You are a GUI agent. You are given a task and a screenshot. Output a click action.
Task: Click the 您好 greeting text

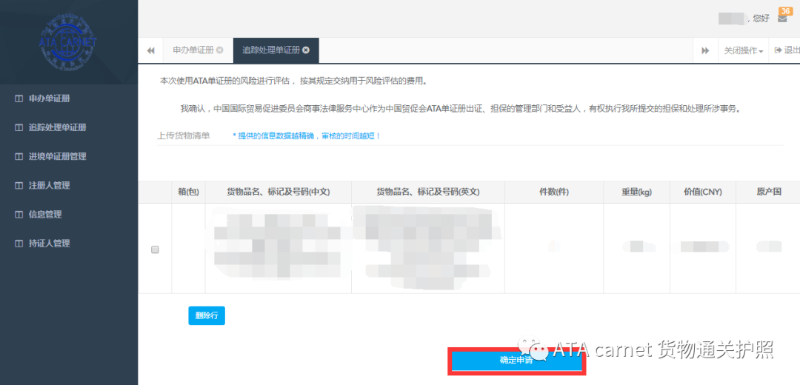click(x=761, y=18)
